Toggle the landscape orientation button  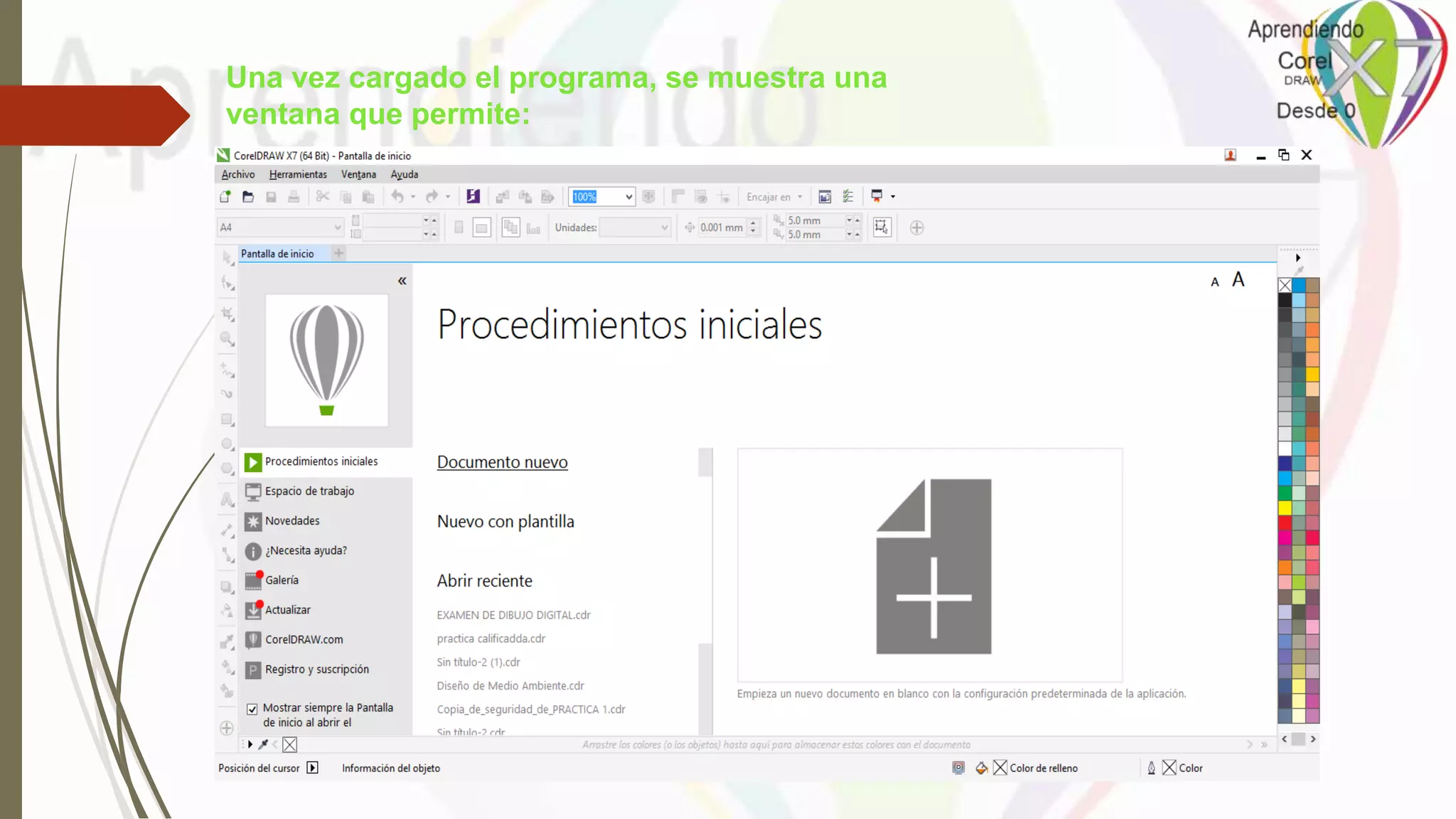(481, 227)
